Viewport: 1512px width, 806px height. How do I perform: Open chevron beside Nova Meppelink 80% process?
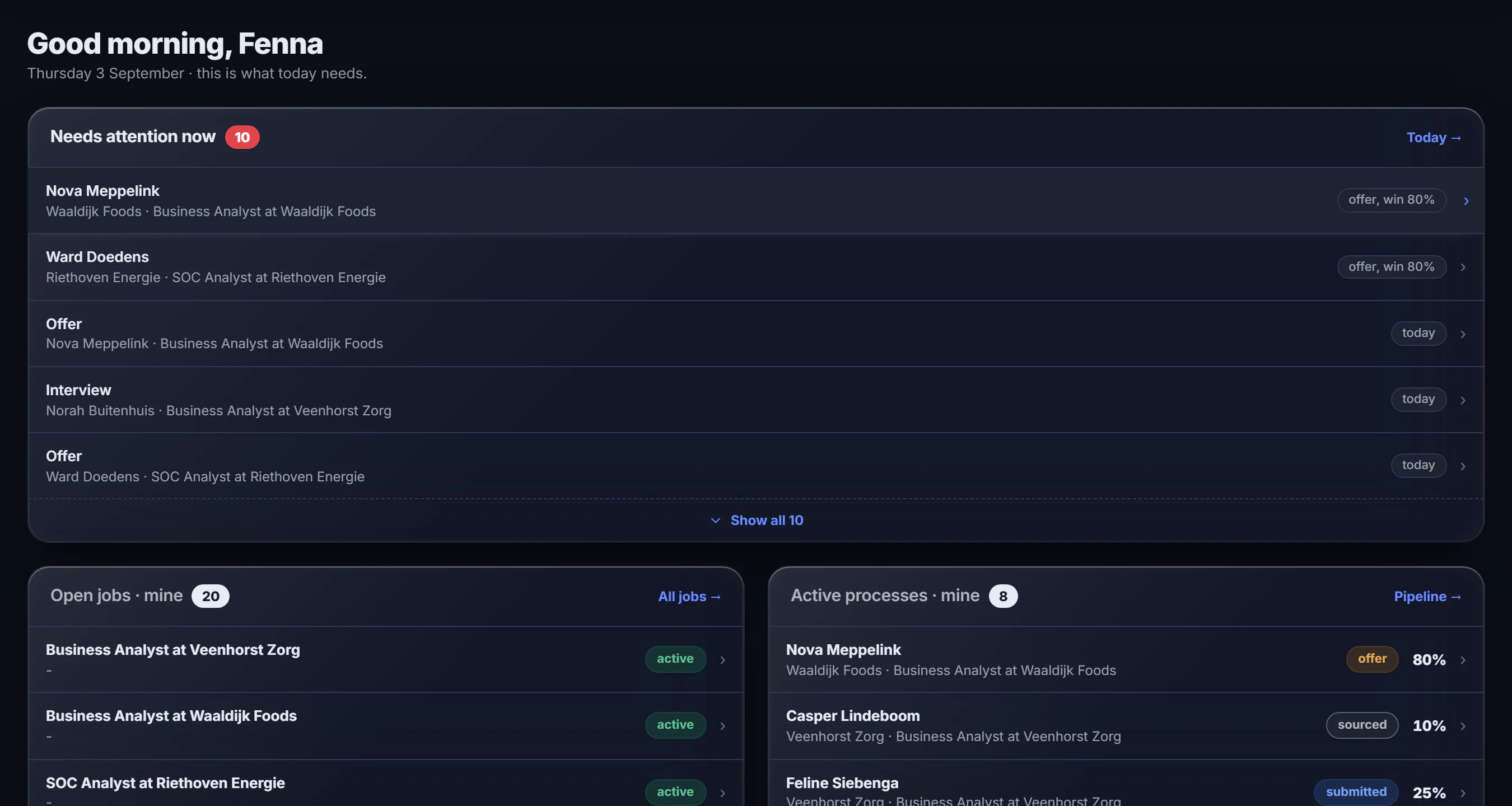1463,660
